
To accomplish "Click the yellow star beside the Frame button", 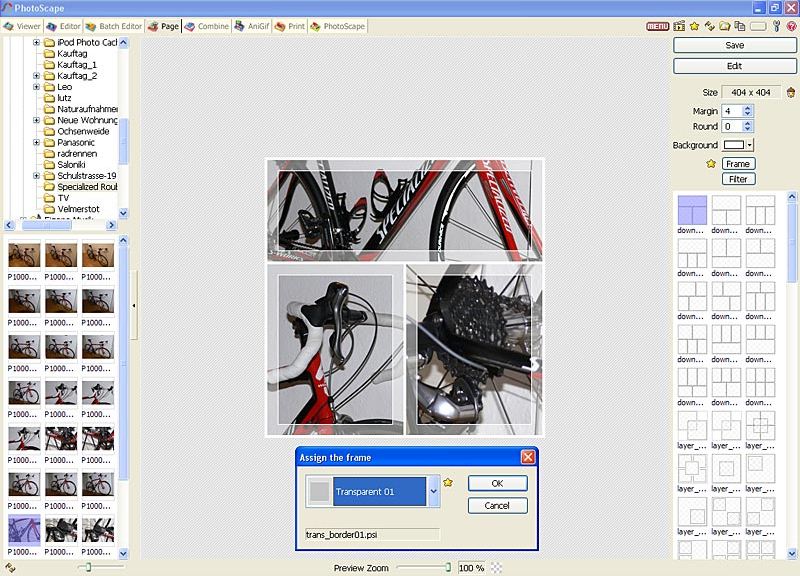I will pyautogui.click(x=711, y=164).
